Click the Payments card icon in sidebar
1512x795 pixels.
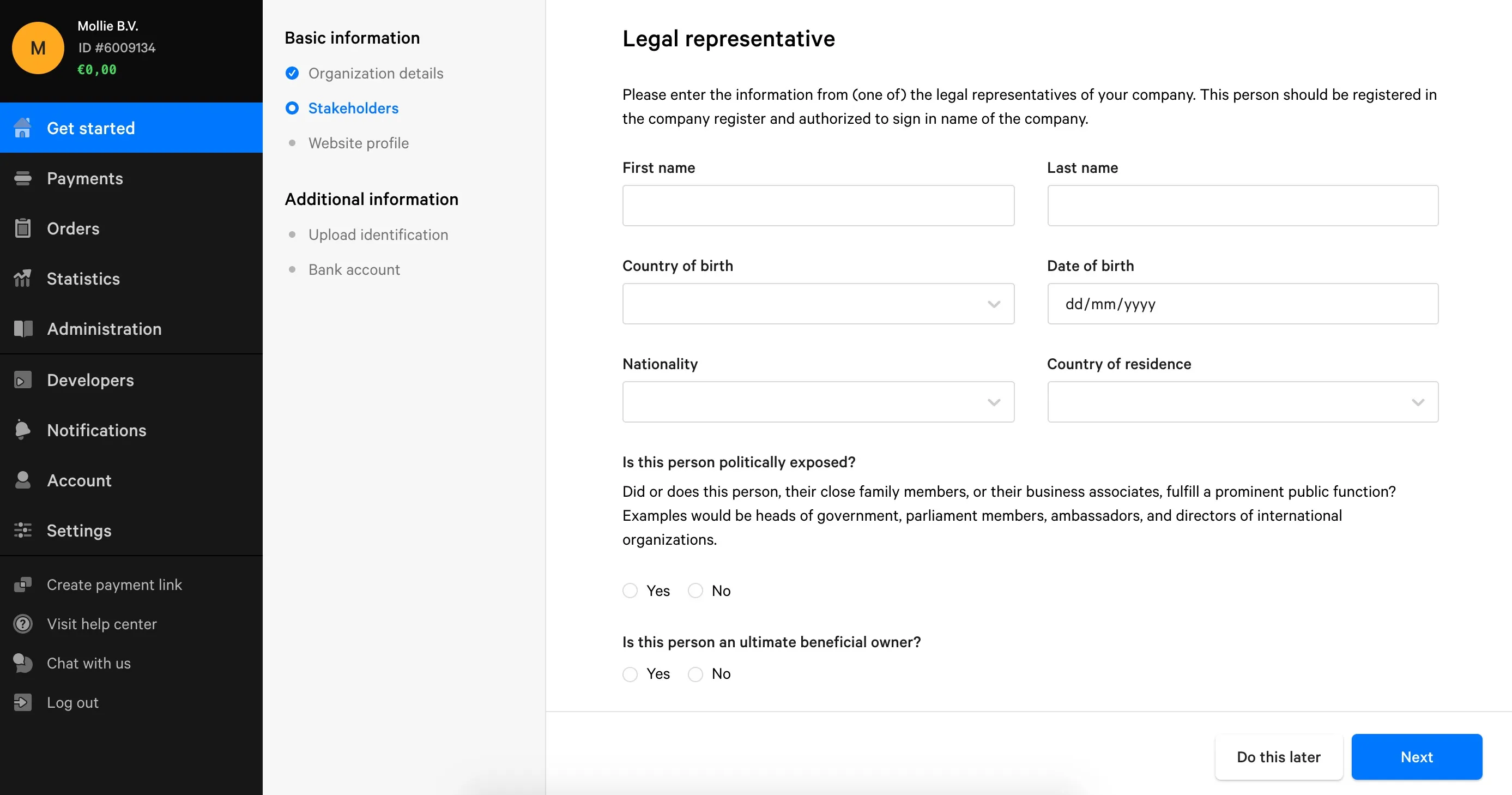[x=23, y=178]
